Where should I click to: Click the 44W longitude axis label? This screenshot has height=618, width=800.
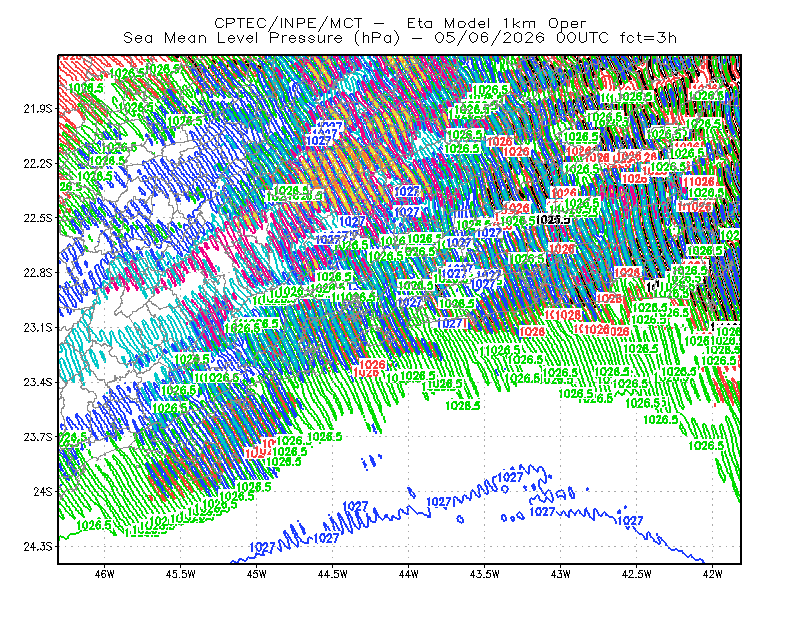tap(409, 574)
